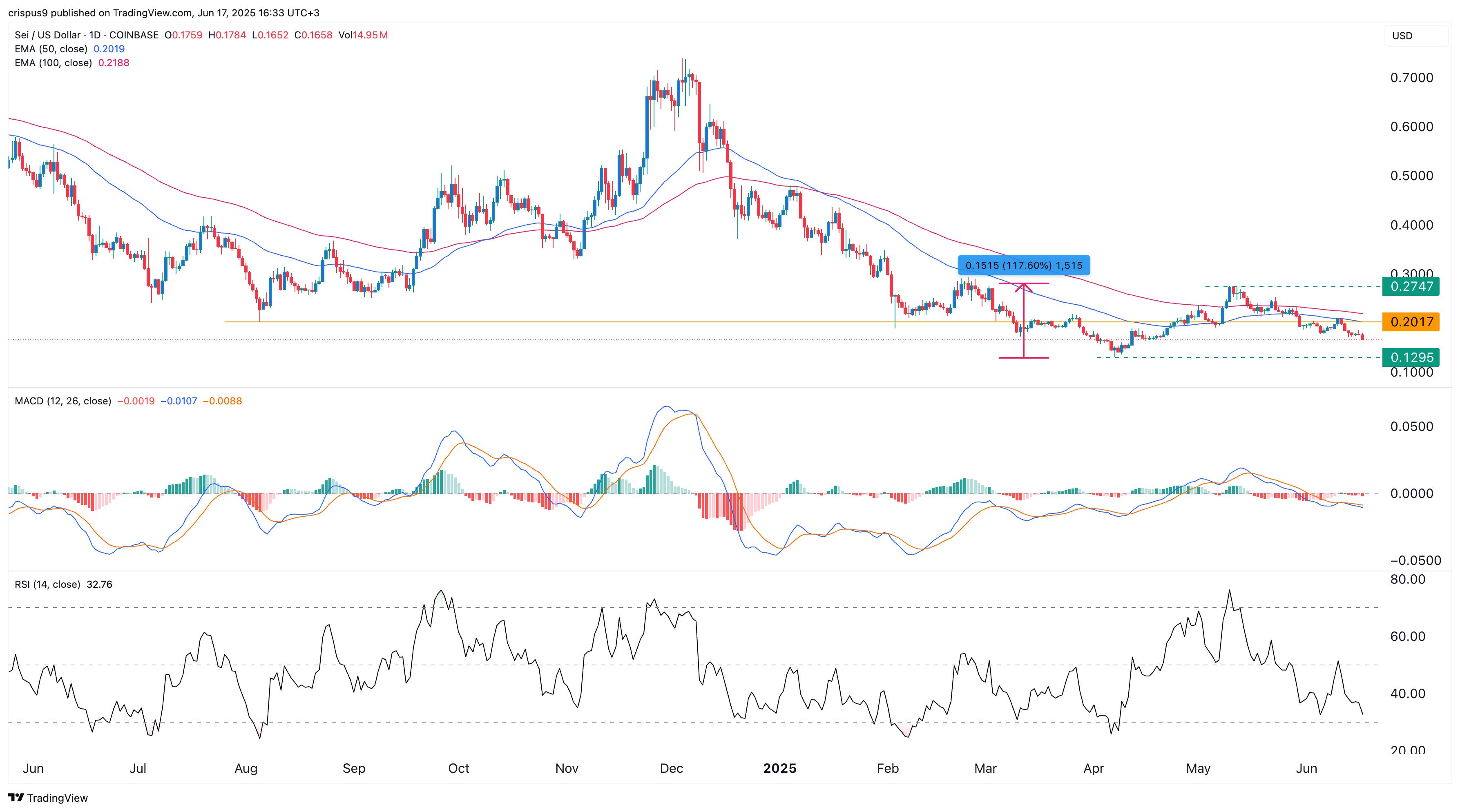Click the TradingView logo icon
The height and width of the screenshot is (812, 1460).
16,797
